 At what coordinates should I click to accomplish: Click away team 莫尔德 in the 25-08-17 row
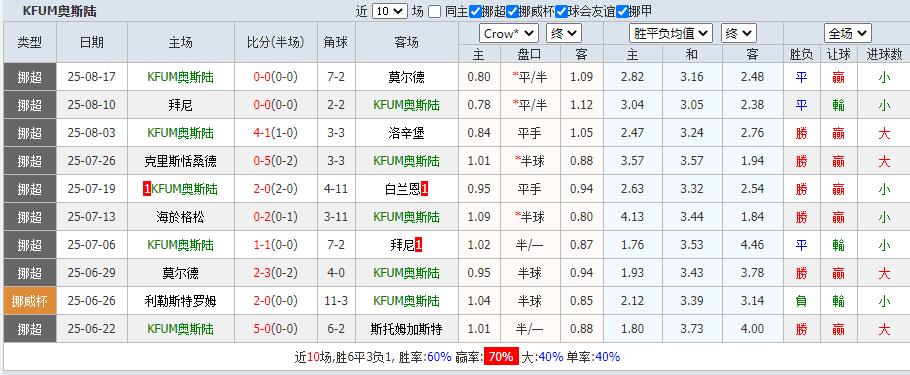pos(406,77)
